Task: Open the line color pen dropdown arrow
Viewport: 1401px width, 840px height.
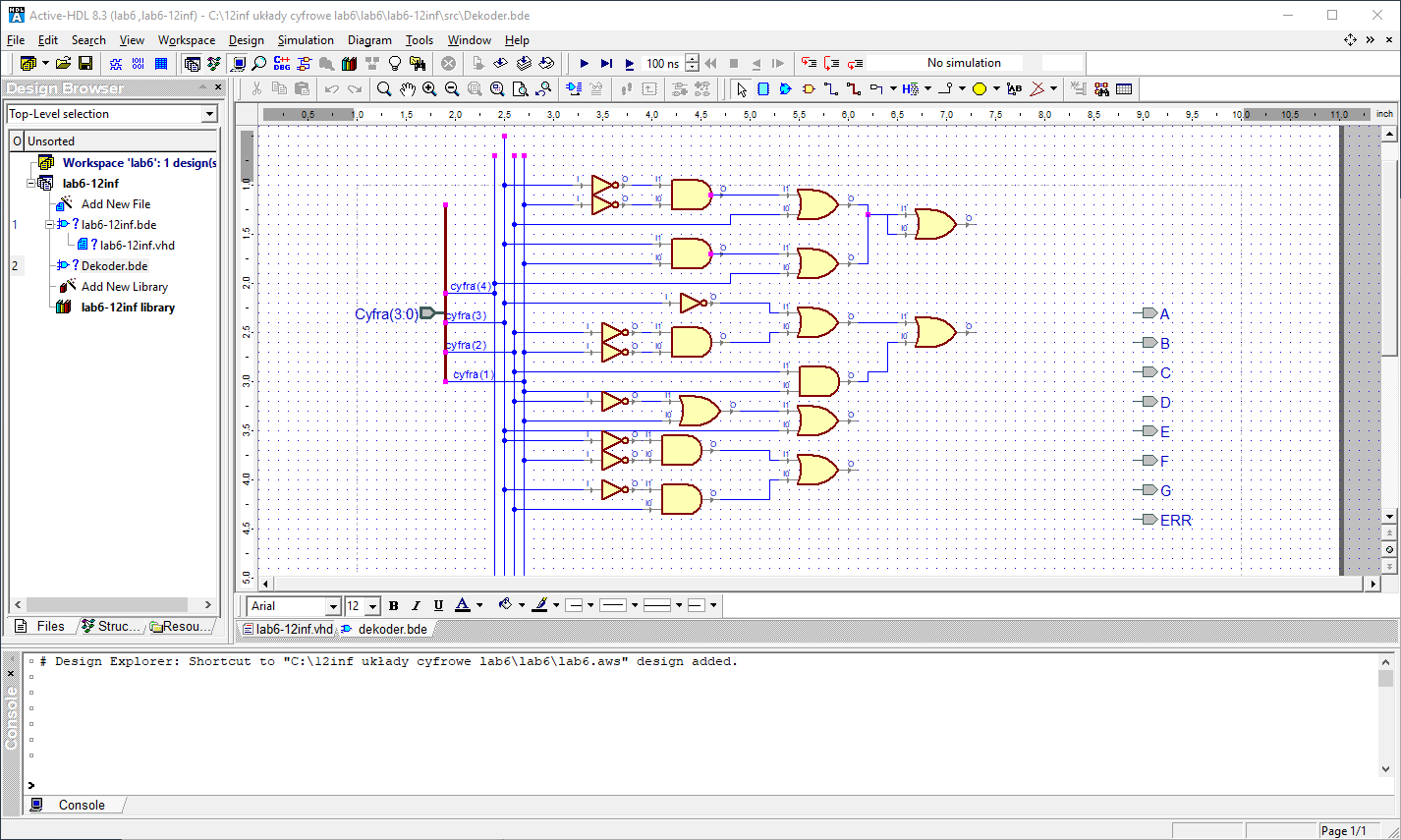Action: pos(555,605)
